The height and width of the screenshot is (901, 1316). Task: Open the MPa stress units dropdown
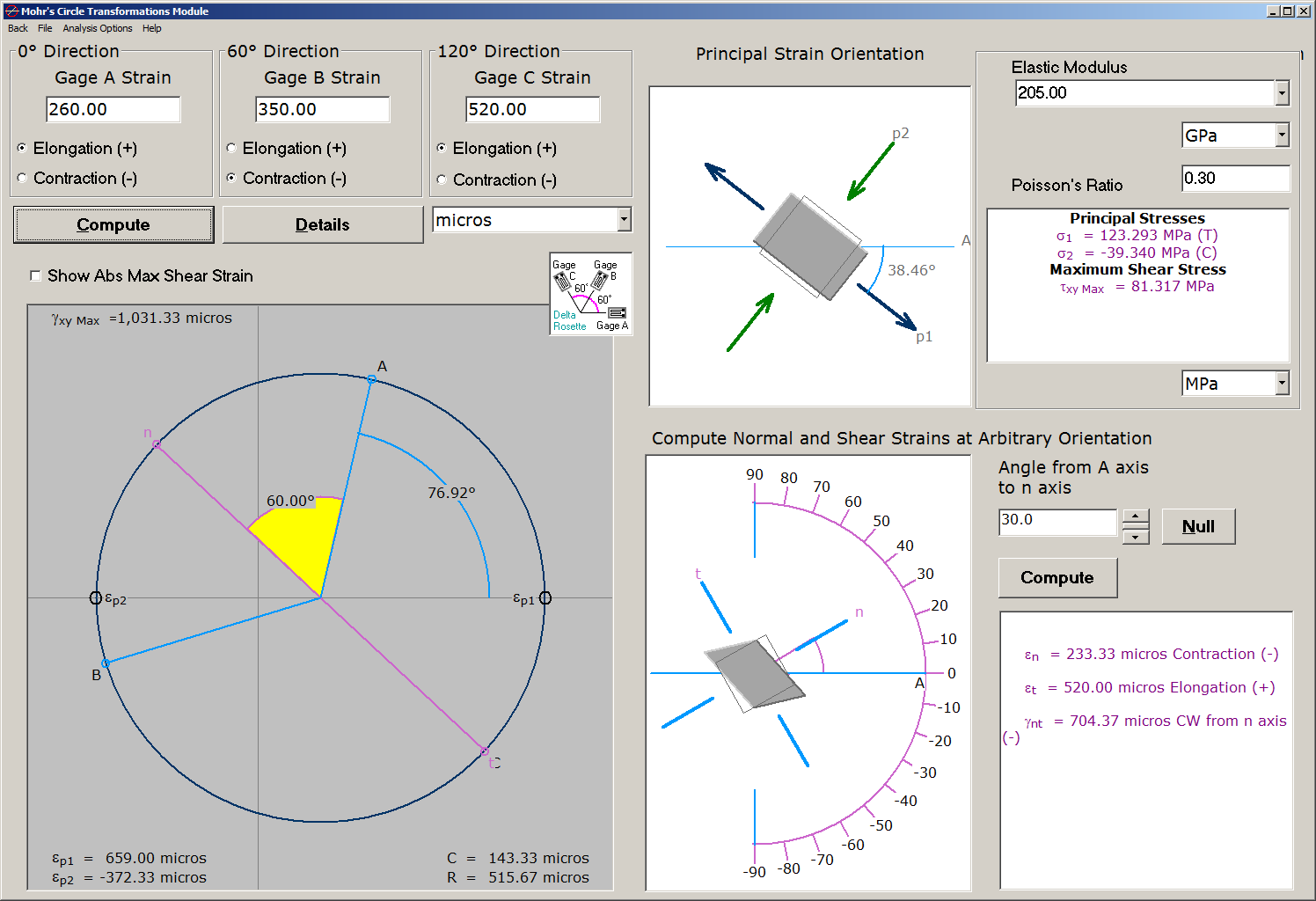[1280, 383]
